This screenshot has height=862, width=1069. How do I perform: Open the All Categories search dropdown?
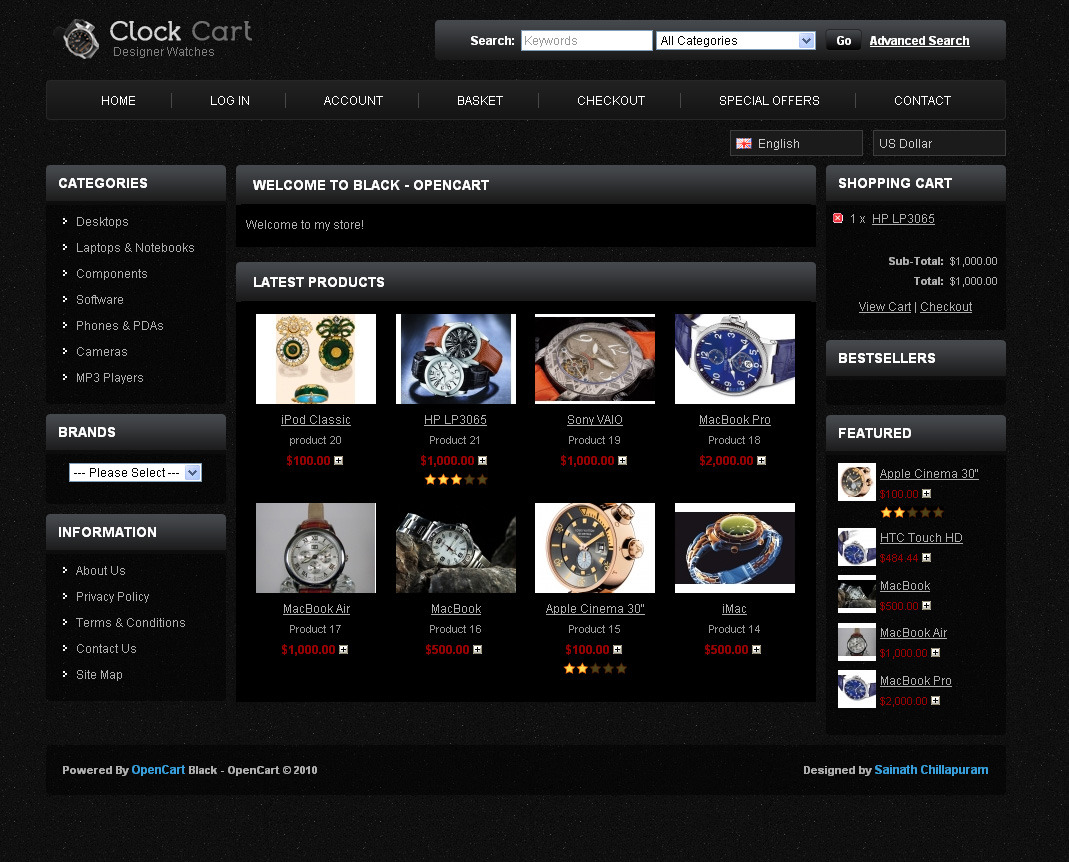point(736,41)
